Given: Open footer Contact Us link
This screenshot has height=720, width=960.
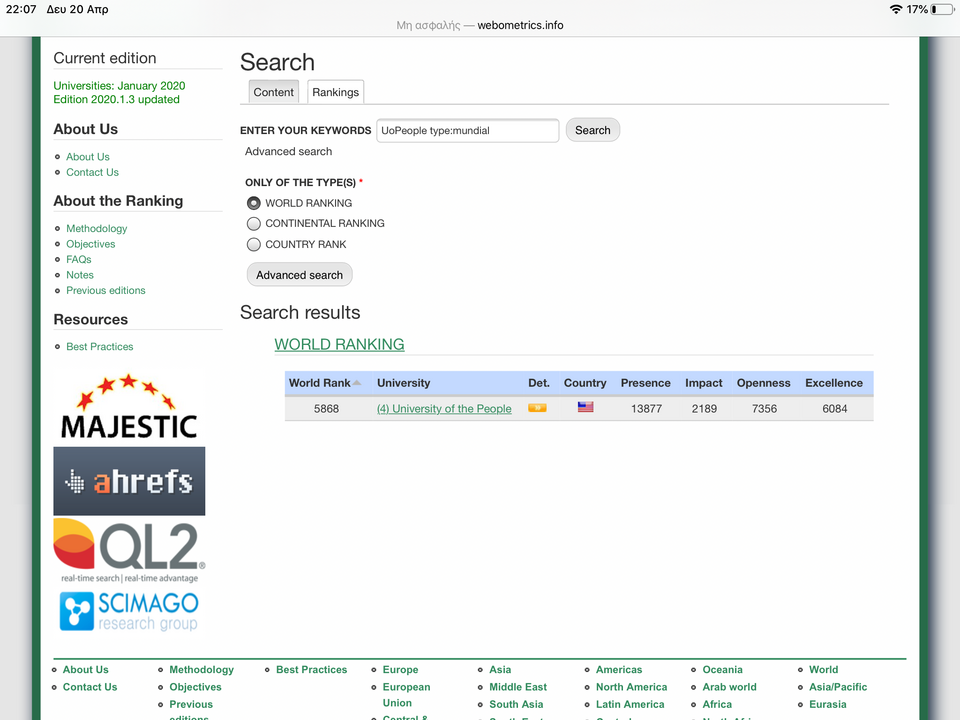Looking at the screenshot, I should [90, 687].
